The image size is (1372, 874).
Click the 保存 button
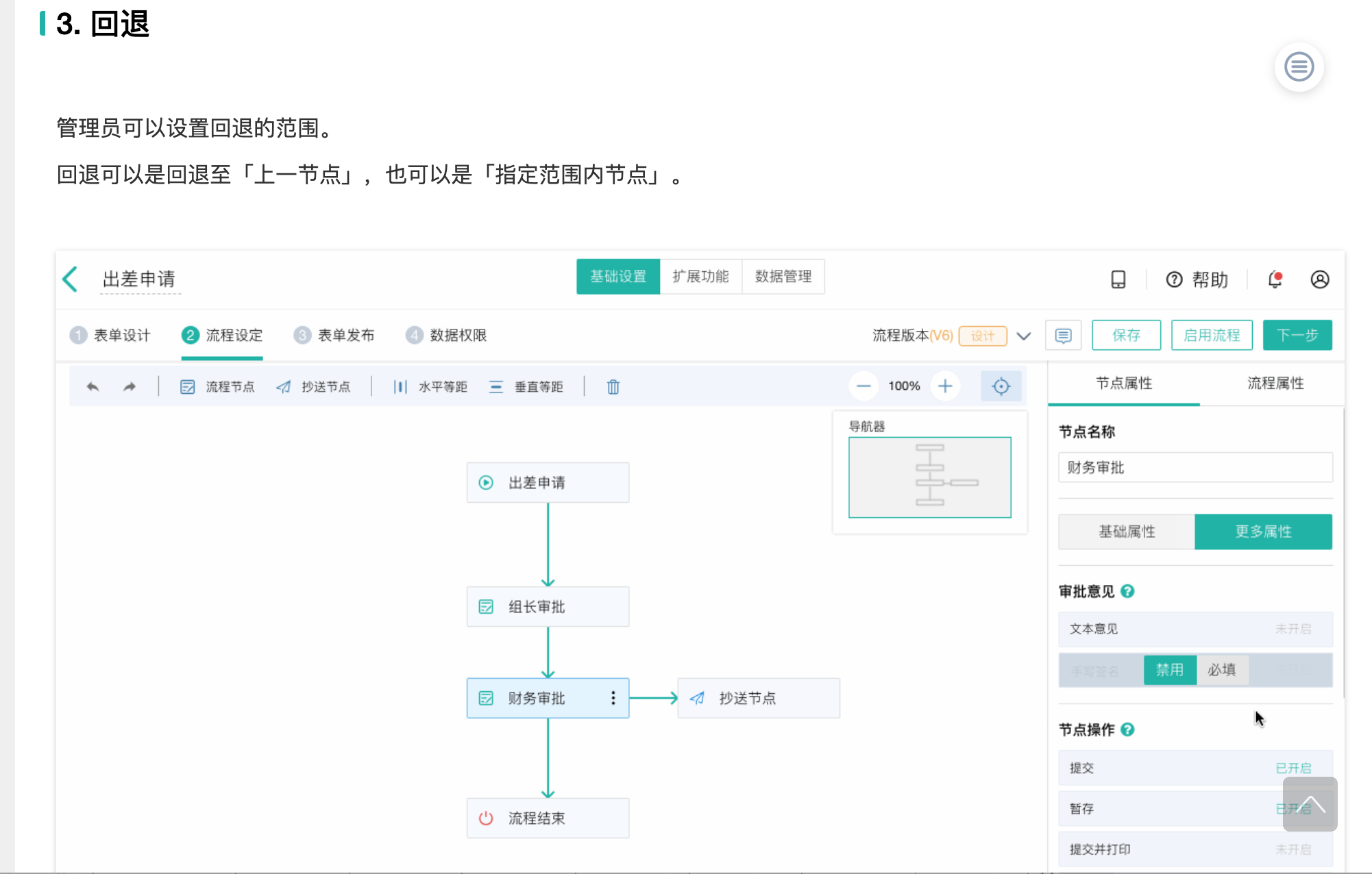click(x=1126, y=335)
